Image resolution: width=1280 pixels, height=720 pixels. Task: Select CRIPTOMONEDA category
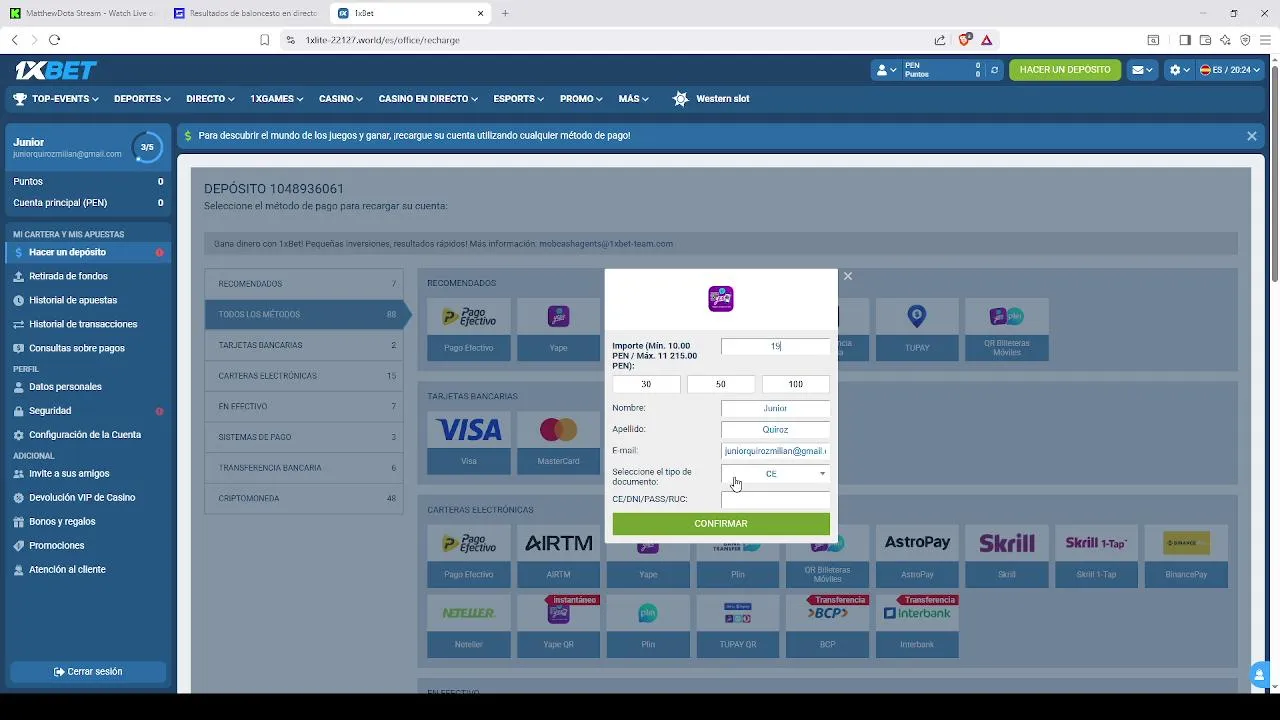(x=304, y=498)
